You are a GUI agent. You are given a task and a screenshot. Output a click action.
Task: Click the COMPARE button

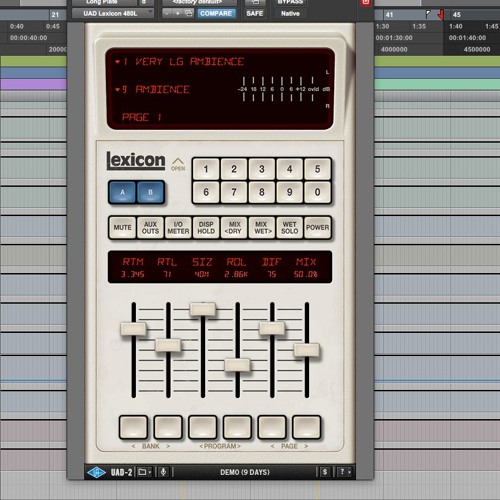point(216,13)
